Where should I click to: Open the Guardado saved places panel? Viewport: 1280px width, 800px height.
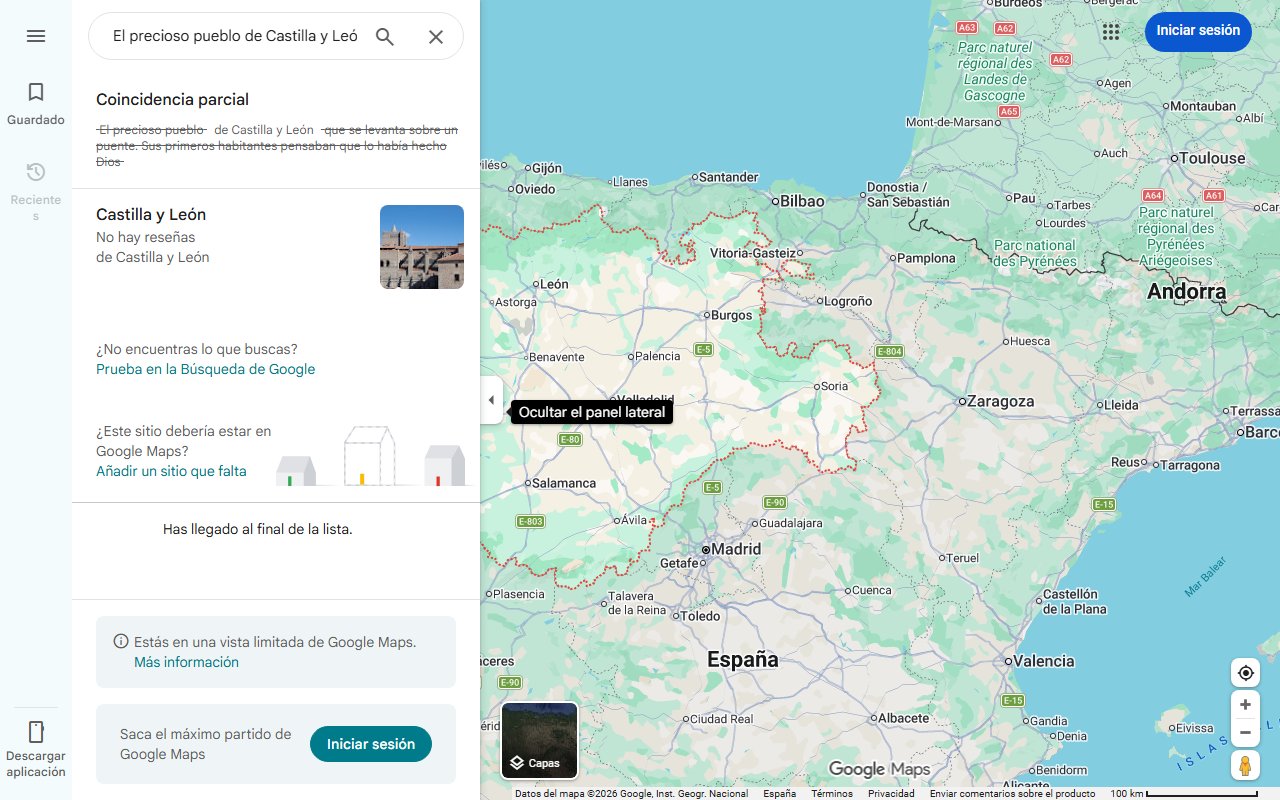[36, 103]
